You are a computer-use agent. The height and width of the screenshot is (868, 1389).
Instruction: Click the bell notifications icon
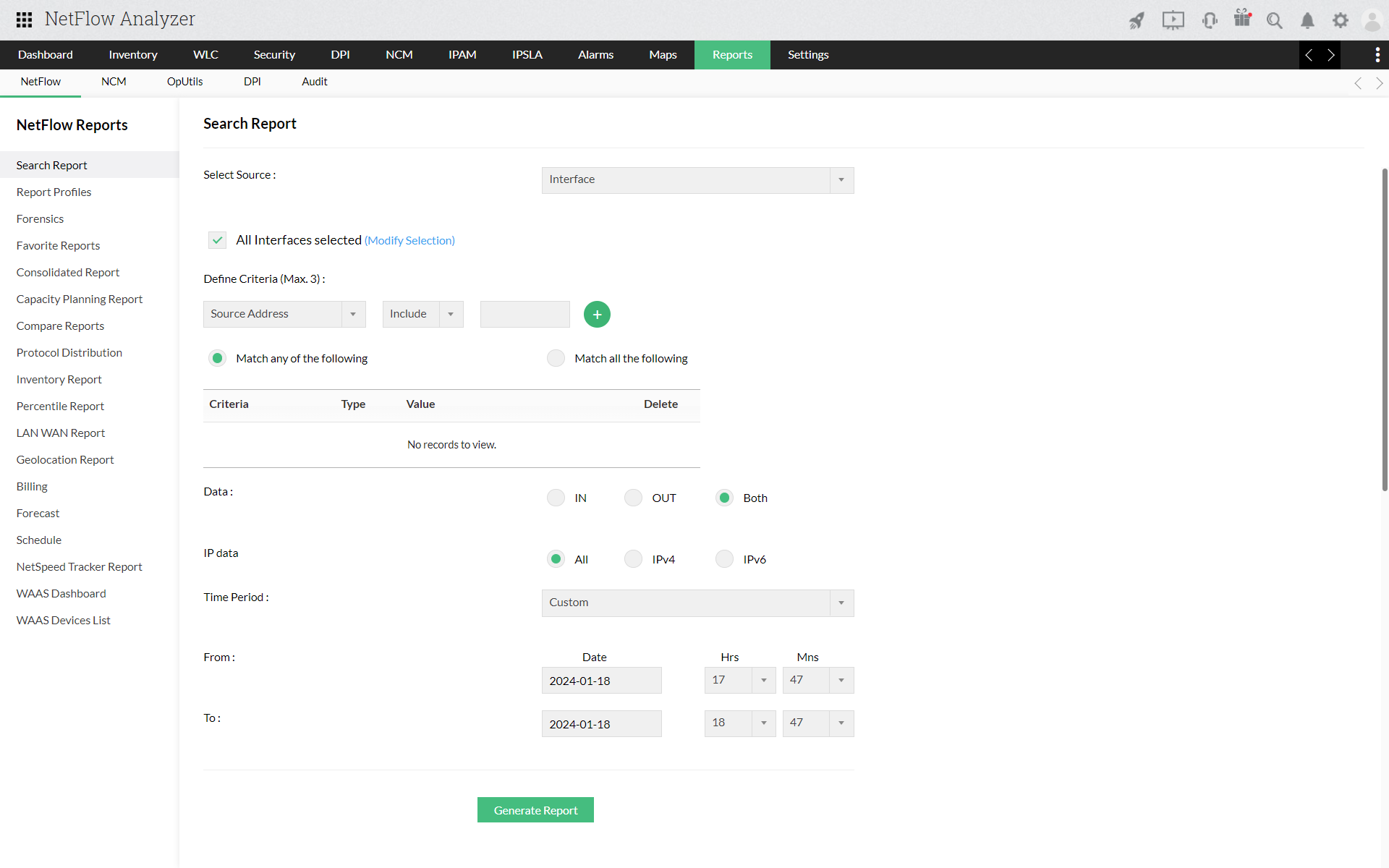pyautogui.click(x=1307, y=20)
